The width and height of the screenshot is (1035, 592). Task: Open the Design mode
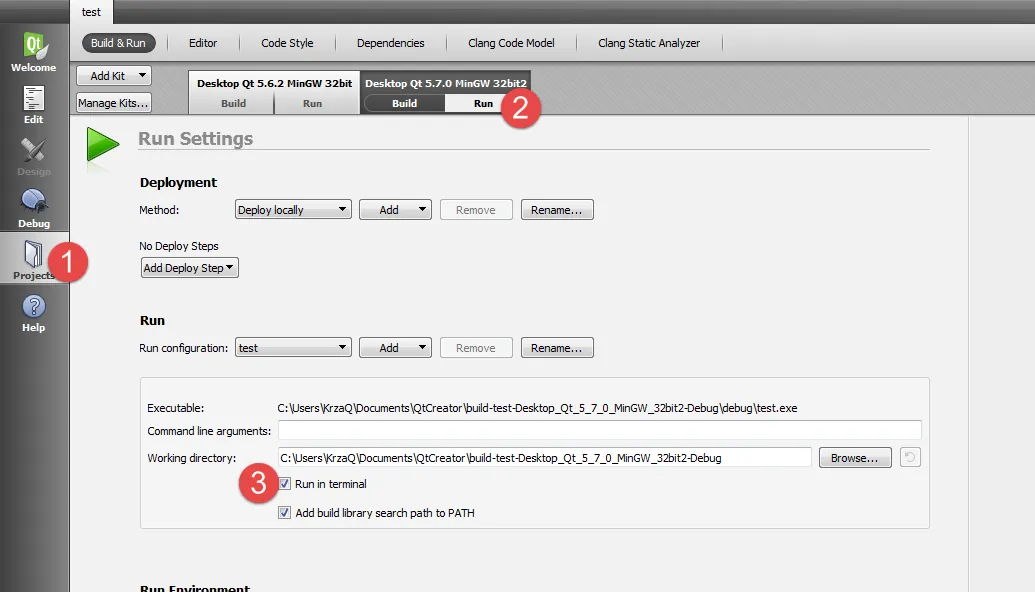click(x=34, y=156)
